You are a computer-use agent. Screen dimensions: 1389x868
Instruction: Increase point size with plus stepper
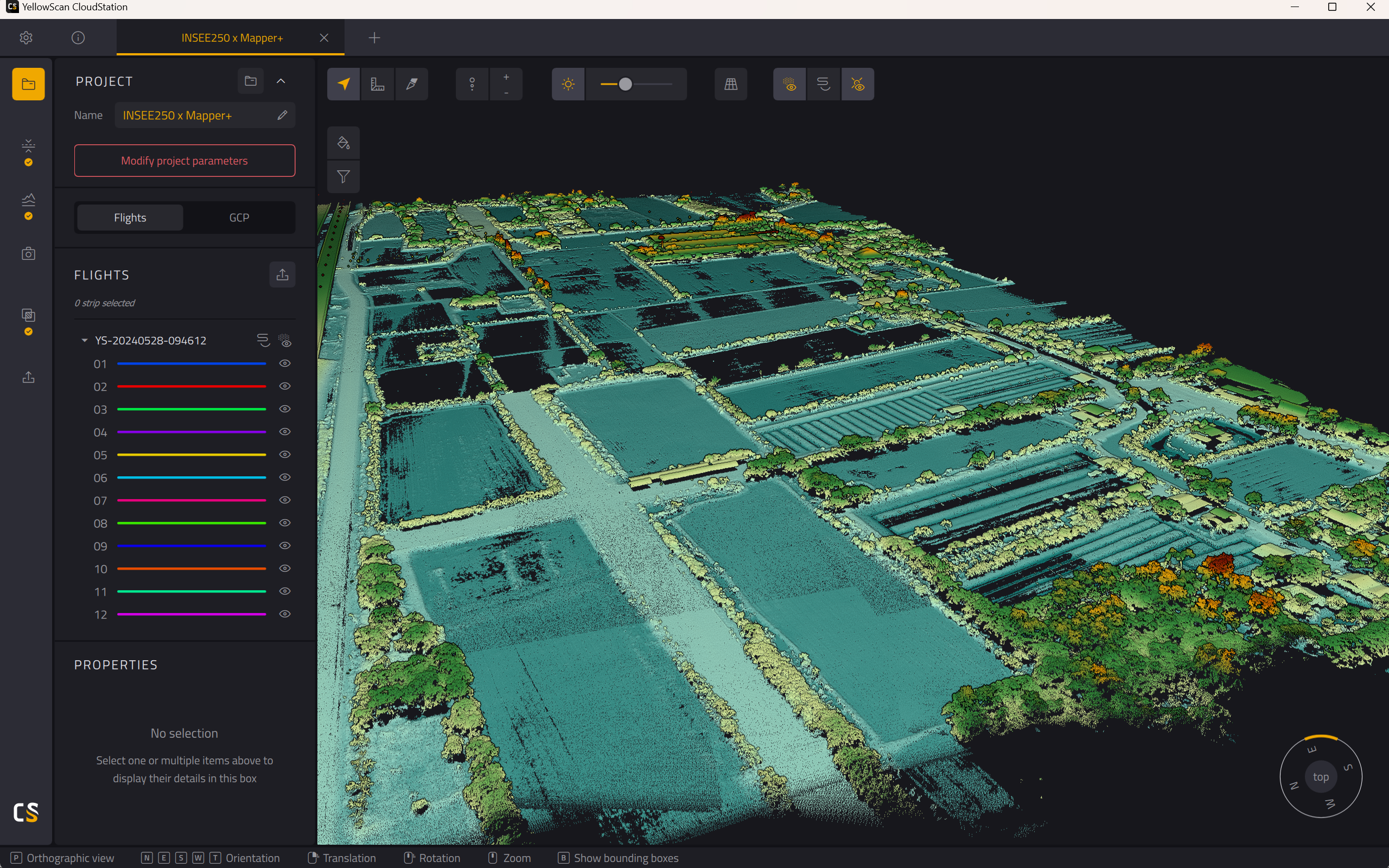point(506,77)
